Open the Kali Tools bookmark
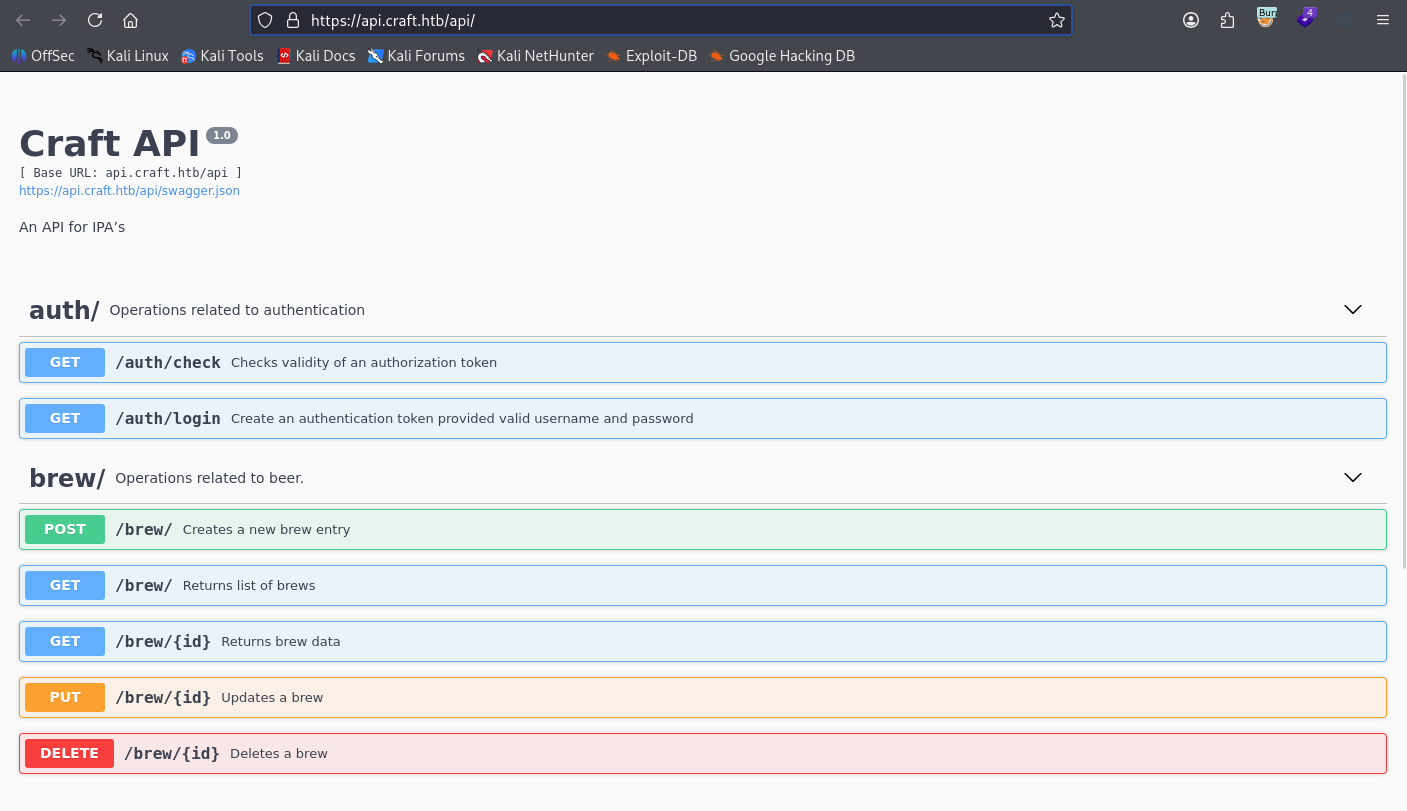1407x811 pixels. 222,56
